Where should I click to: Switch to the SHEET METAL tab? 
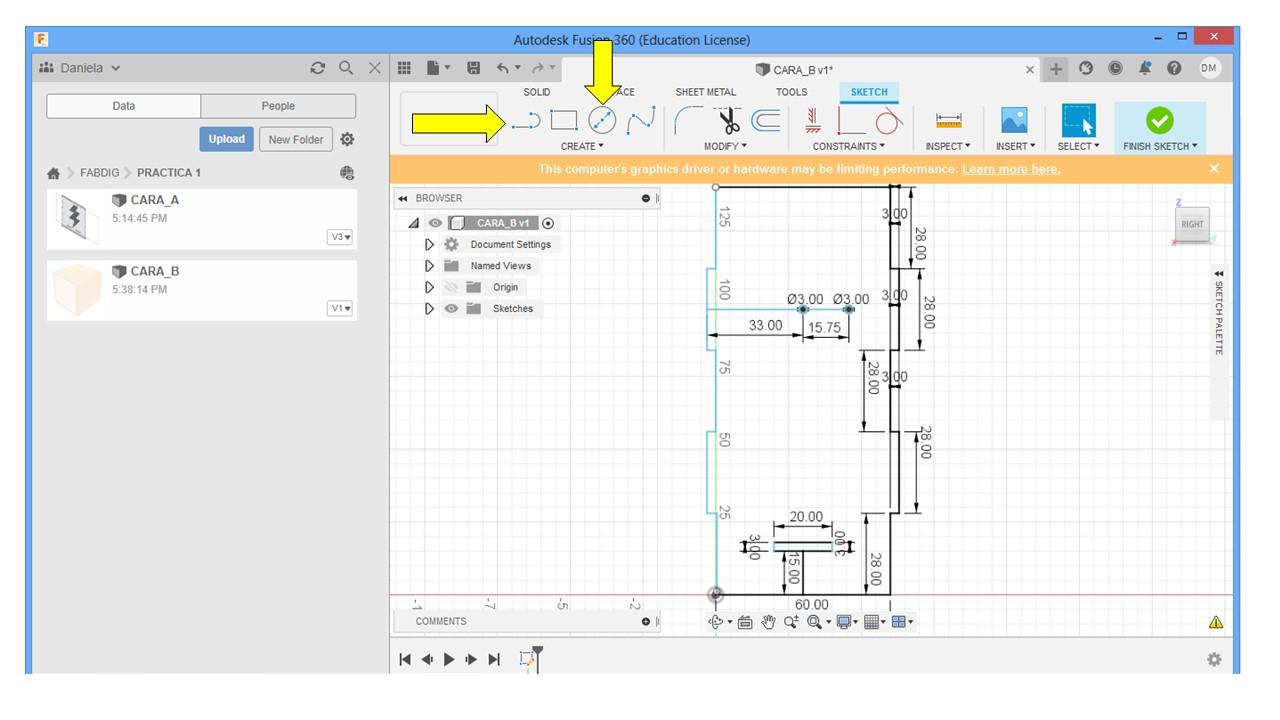(705, 92)
